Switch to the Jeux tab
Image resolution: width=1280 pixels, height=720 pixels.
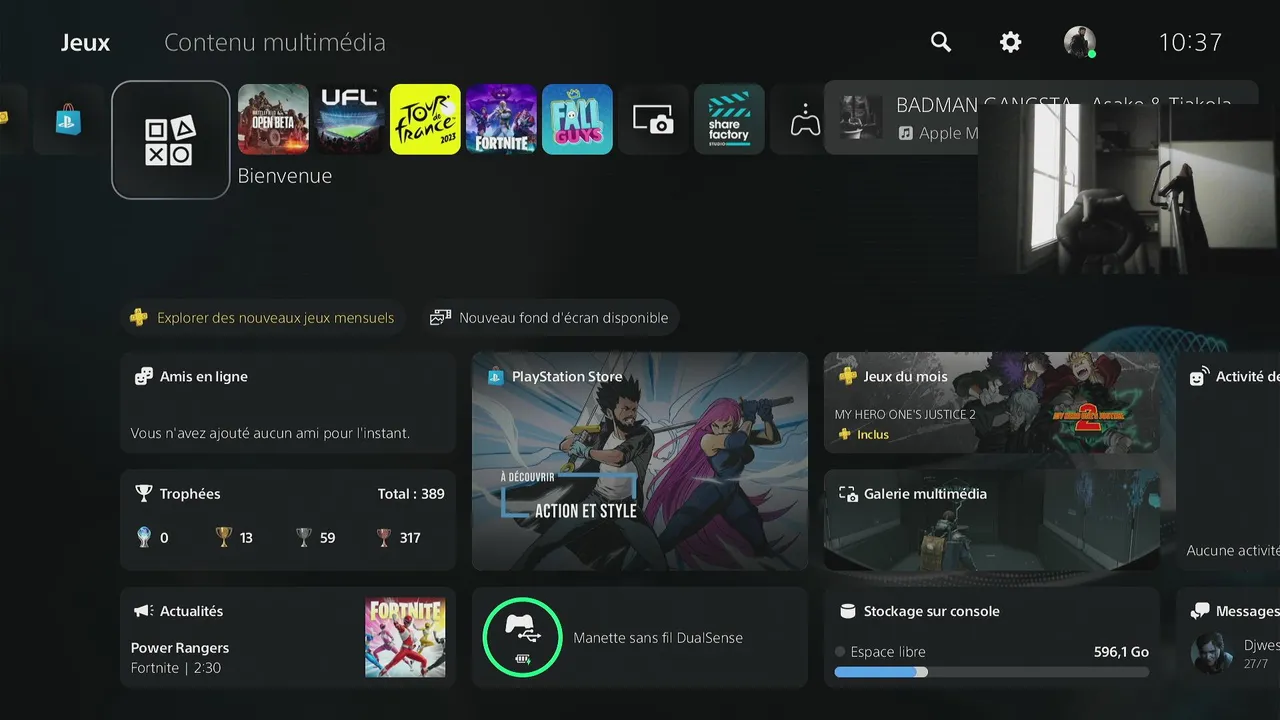click(86, 43)
